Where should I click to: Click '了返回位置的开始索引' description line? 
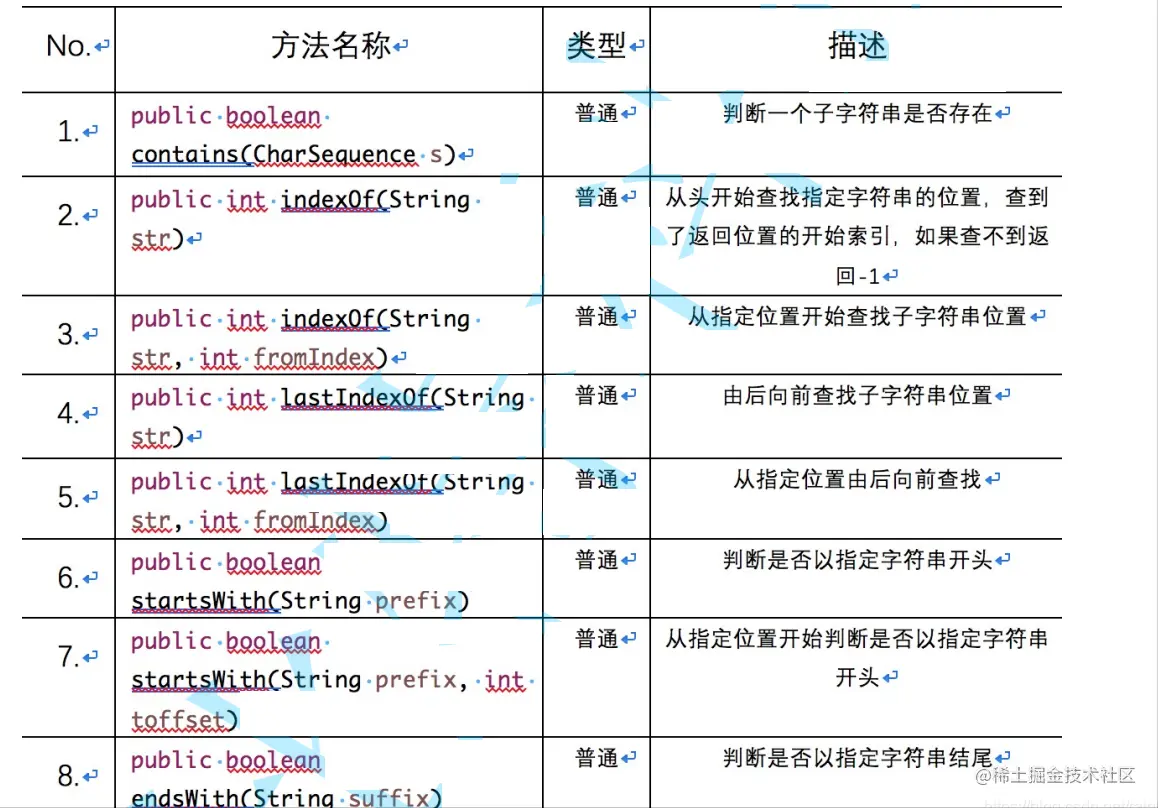coord(778,236)
